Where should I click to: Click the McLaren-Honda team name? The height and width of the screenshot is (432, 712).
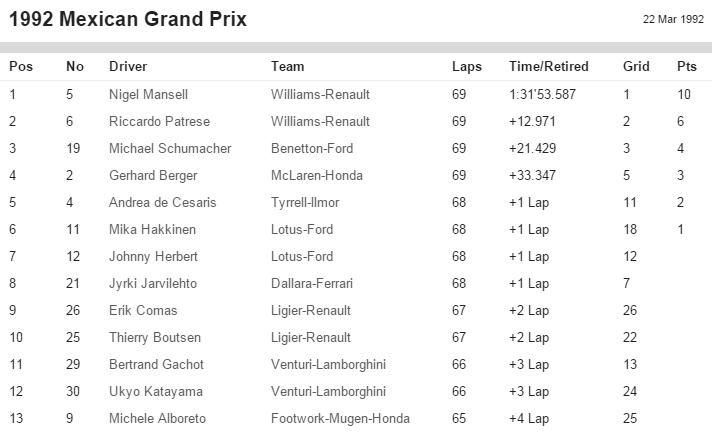click(x=316, y=176)
